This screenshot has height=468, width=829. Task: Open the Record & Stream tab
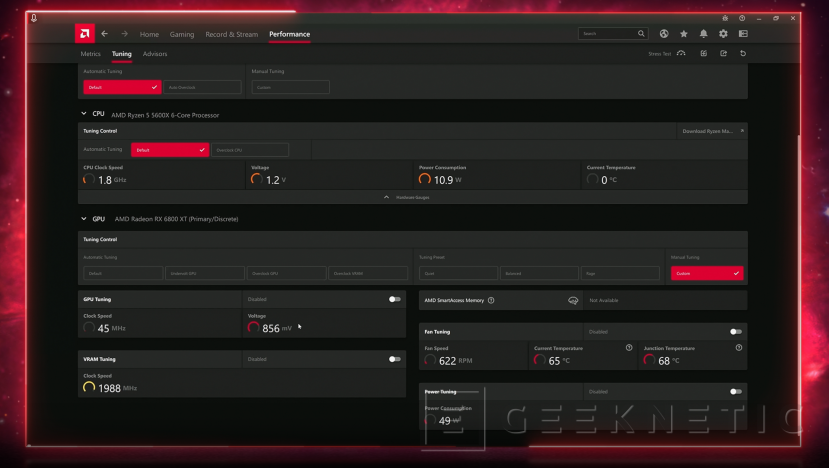click(x=232, y=34)
